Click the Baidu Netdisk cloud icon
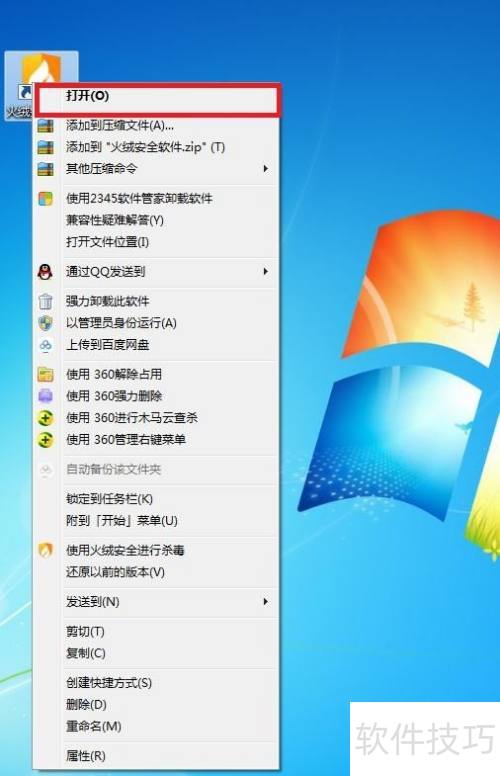Screen dimensions: 500x776 click(x=46, y=345)
